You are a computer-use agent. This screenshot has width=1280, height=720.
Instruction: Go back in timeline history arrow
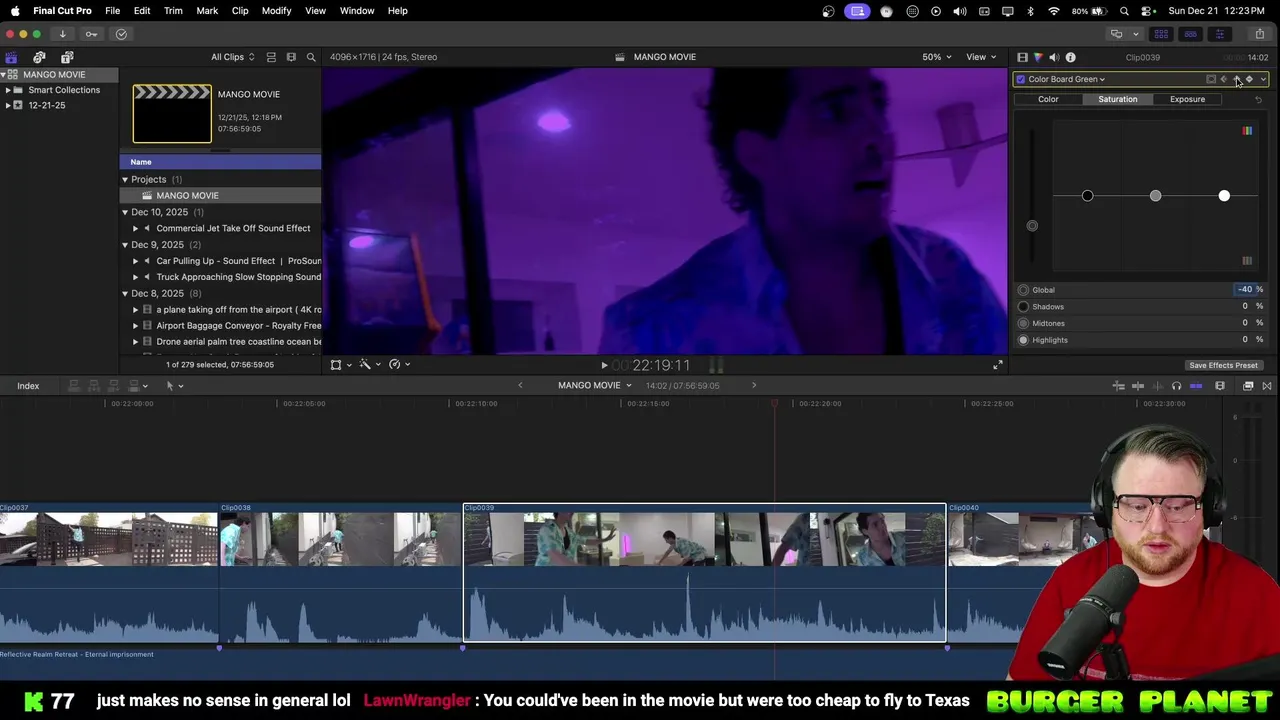point(520,386)
